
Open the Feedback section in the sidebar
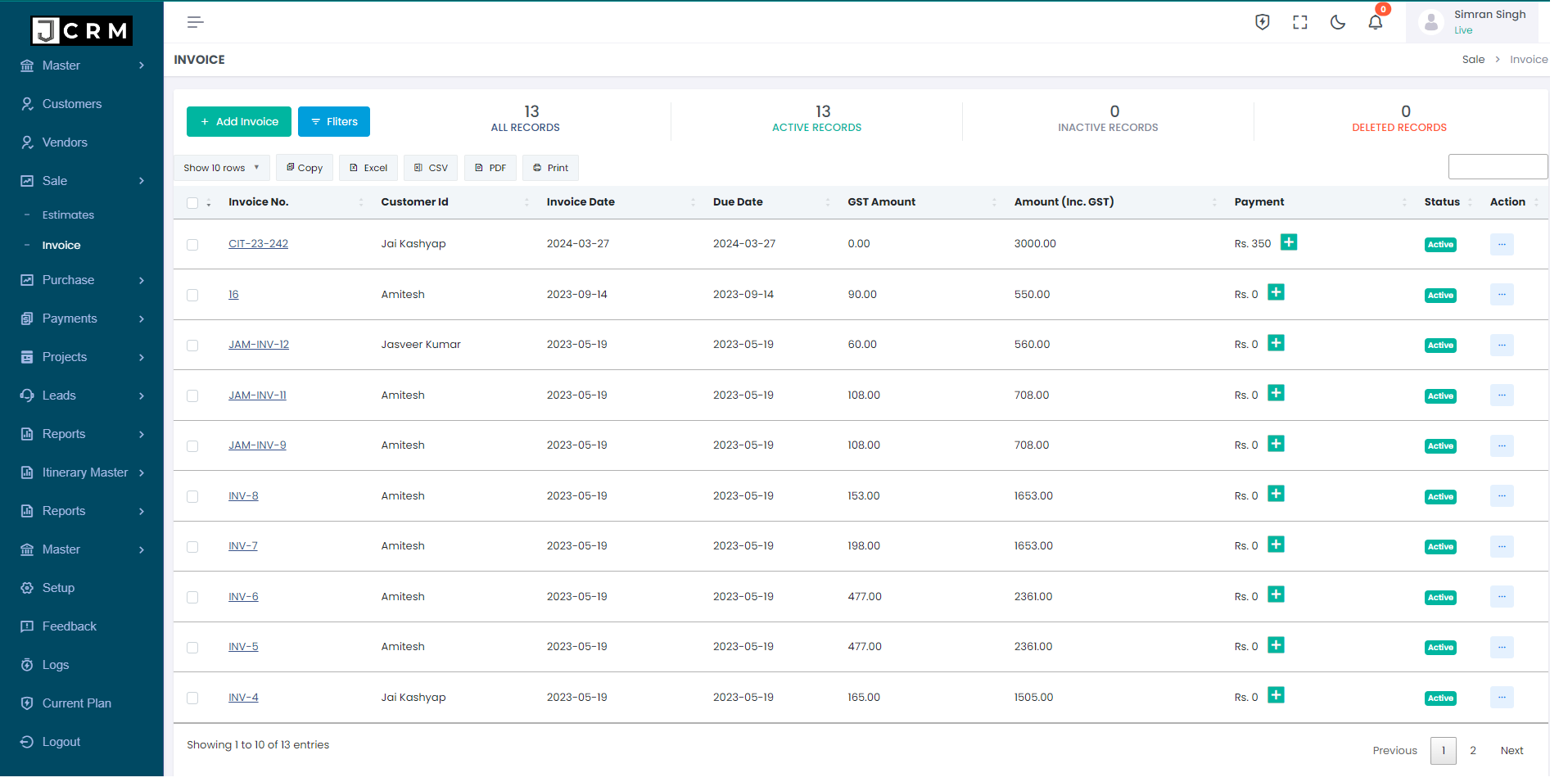pos(70,626)
